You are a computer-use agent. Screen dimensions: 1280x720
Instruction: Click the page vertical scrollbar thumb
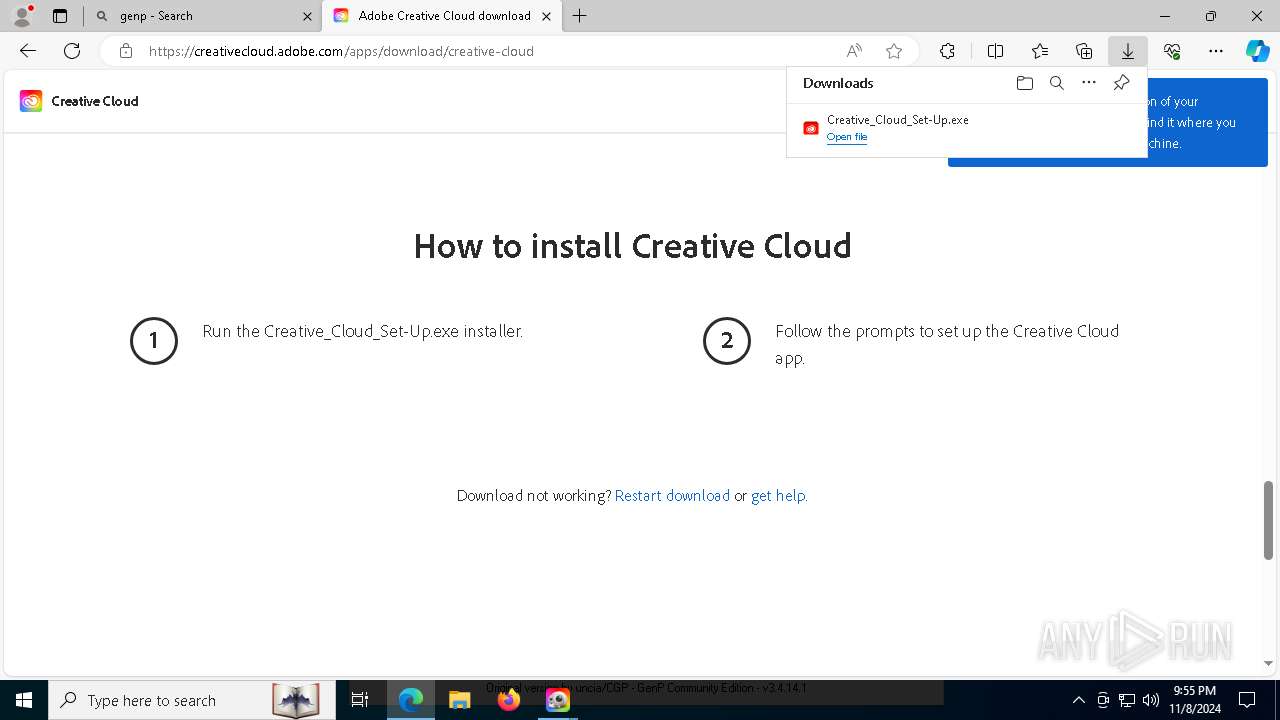point(1268,520)
